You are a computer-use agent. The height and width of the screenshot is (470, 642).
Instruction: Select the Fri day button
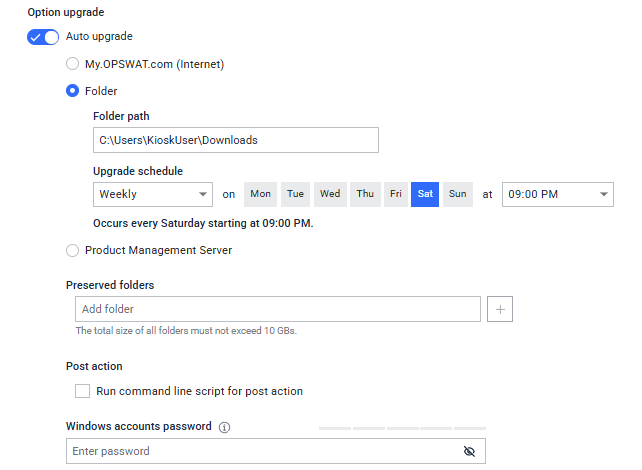click(396, 194)
